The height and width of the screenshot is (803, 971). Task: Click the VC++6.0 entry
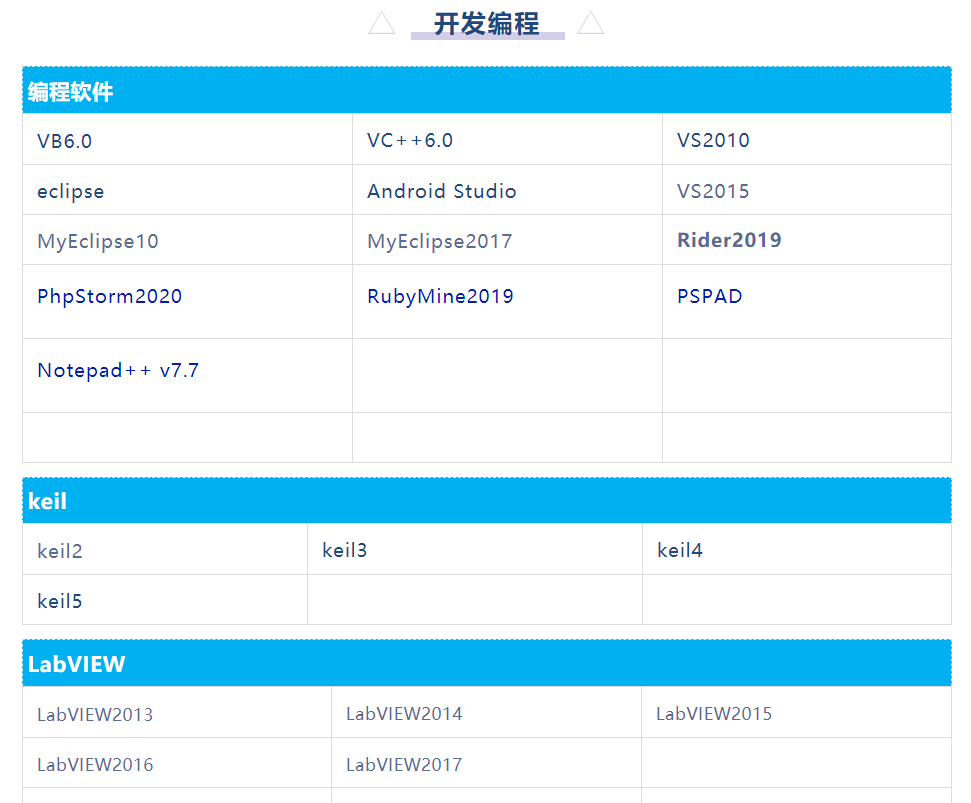click(x=410, y=140)
